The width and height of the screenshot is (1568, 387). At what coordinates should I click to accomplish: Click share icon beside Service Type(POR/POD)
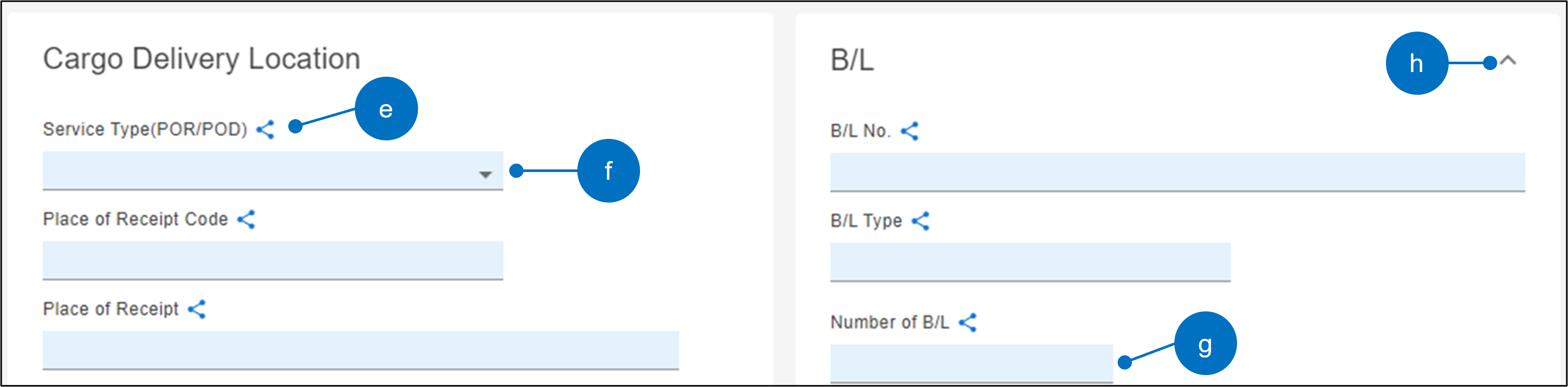[x=266, y=130]
